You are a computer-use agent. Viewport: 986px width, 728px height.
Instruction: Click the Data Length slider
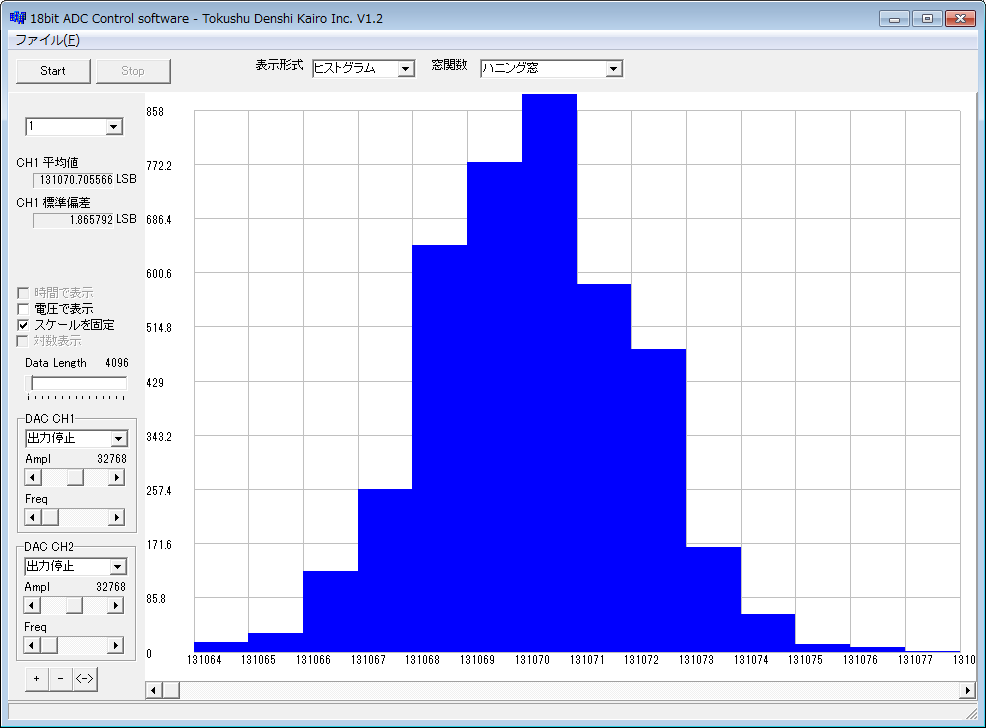pos(78,384)
